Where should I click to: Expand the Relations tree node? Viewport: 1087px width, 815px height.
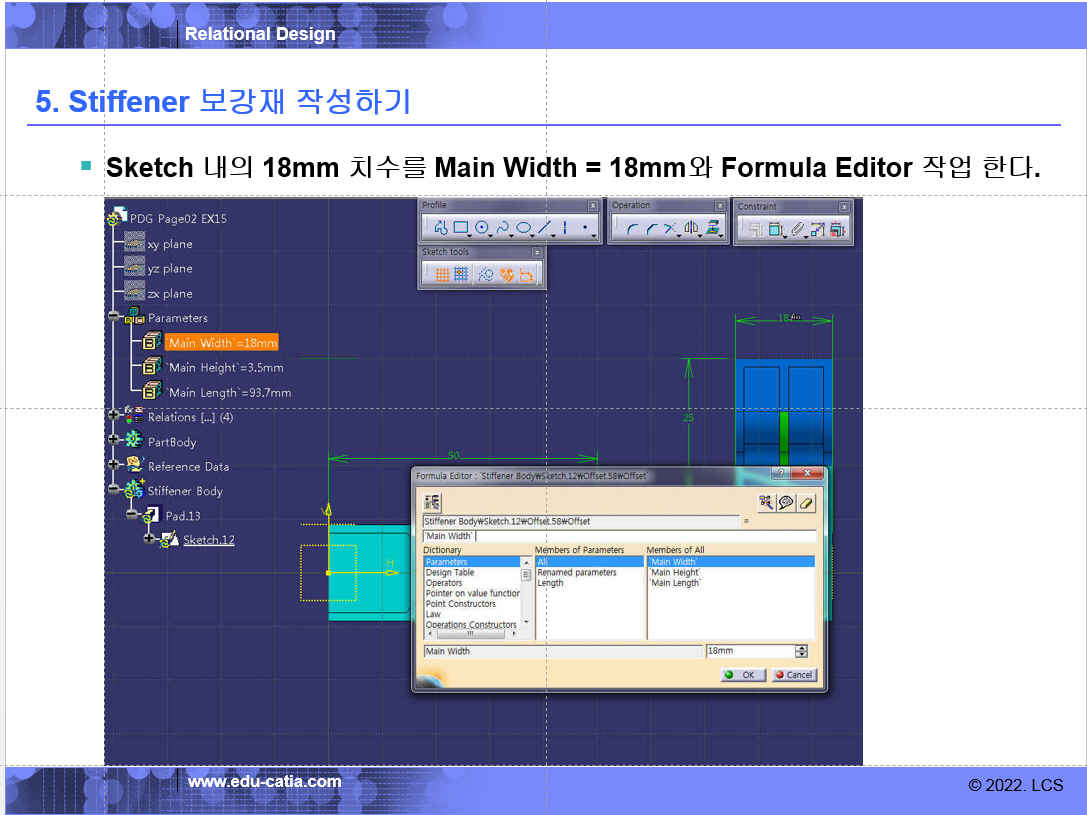pos(114,417)
